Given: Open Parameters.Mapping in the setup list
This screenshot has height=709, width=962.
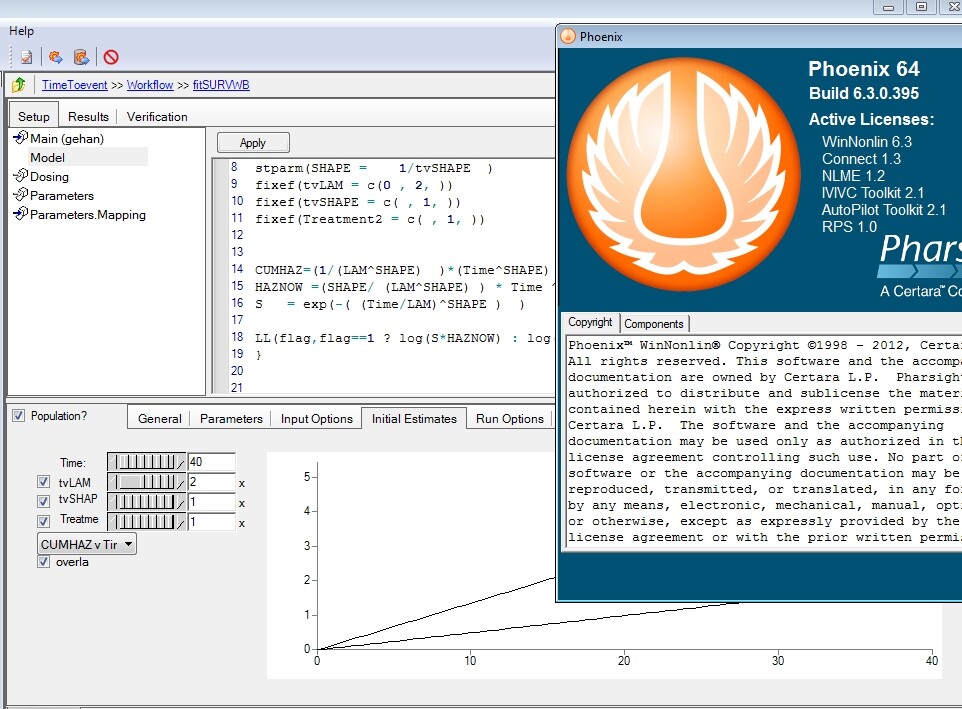Looking at the screenshot, I should (x=80, y=215).
